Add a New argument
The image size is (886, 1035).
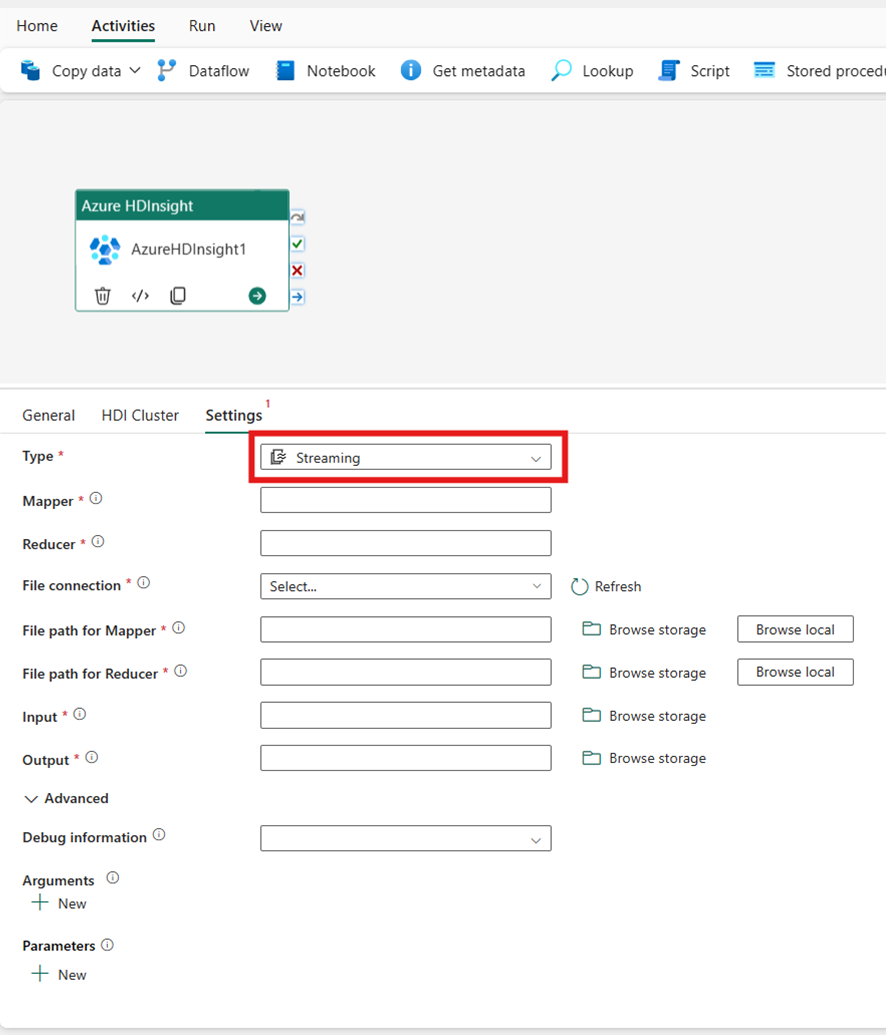pos(59,904)
